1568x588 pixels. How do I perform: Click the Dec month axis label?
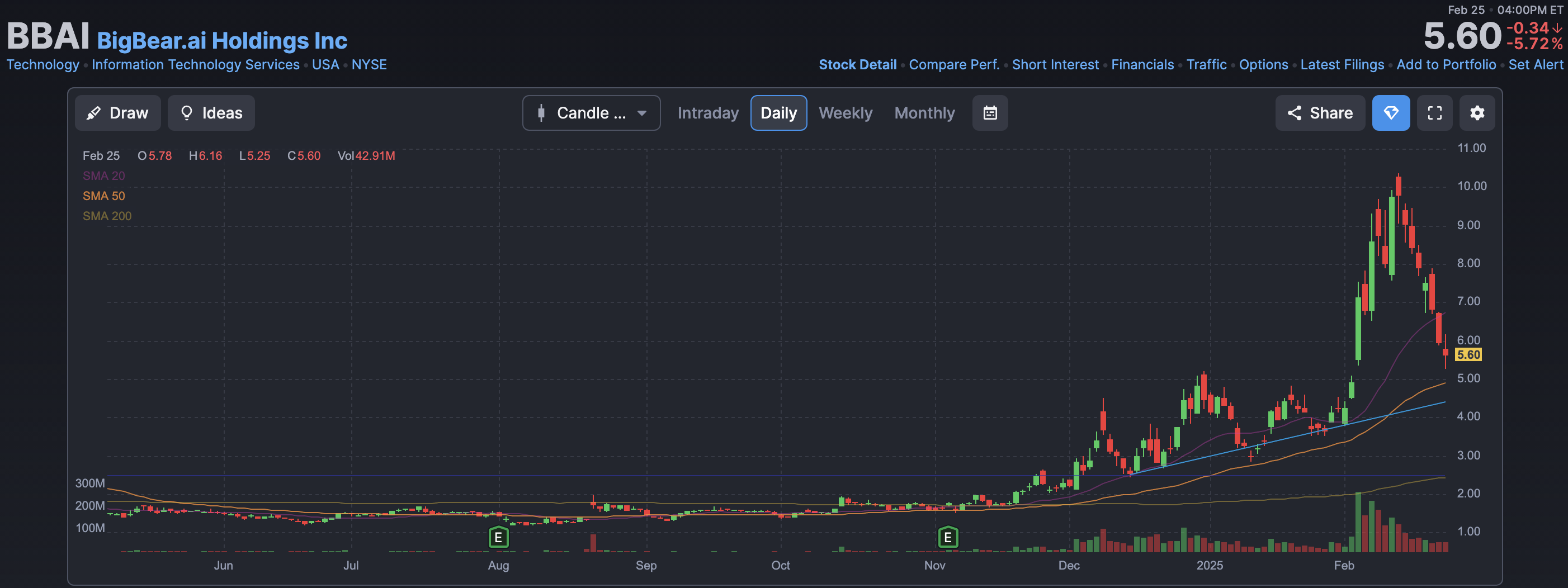(x=1069, y=566)
